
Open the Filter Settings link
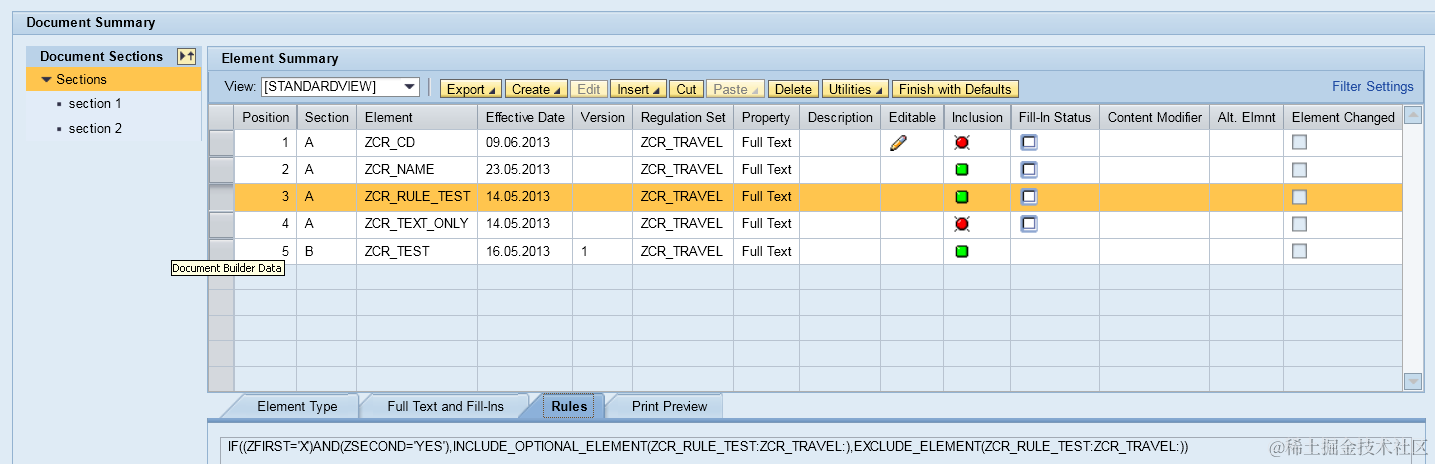click(x=1372, y=87)
